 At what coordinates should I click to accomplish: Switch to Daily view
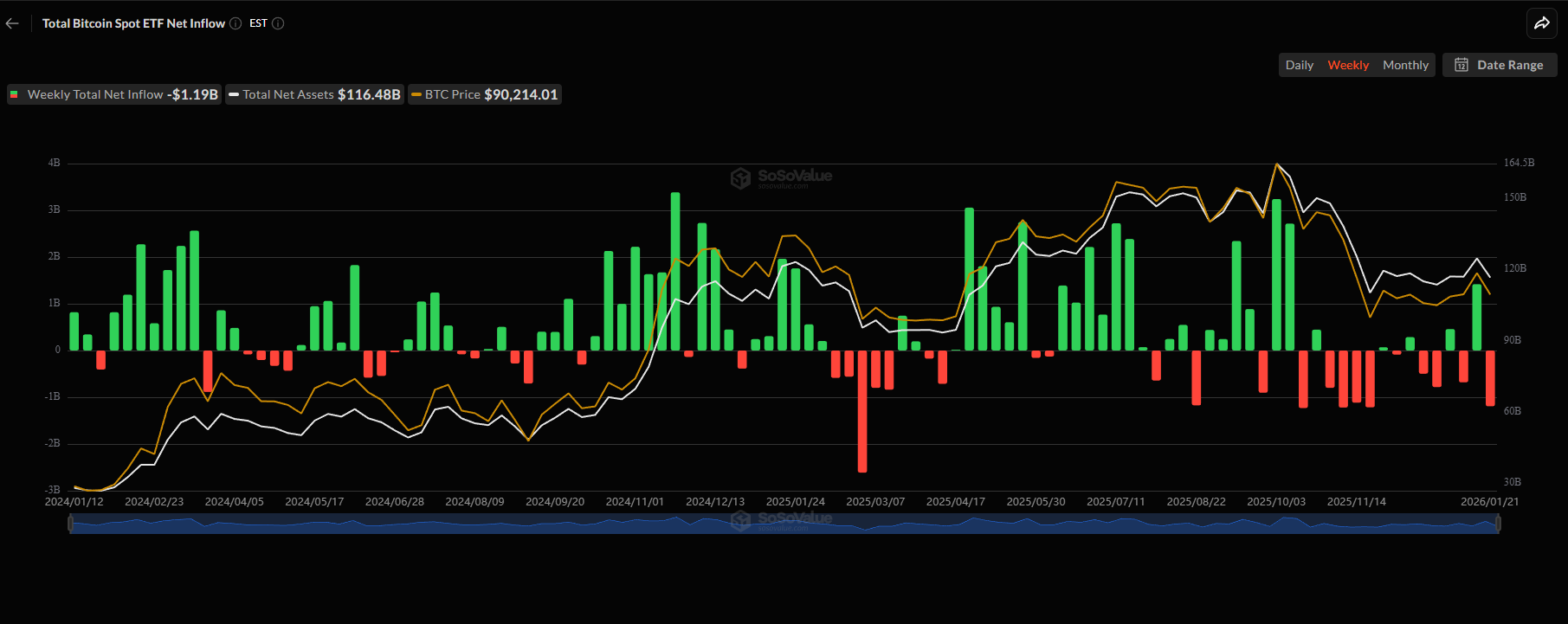point(1299,65)
